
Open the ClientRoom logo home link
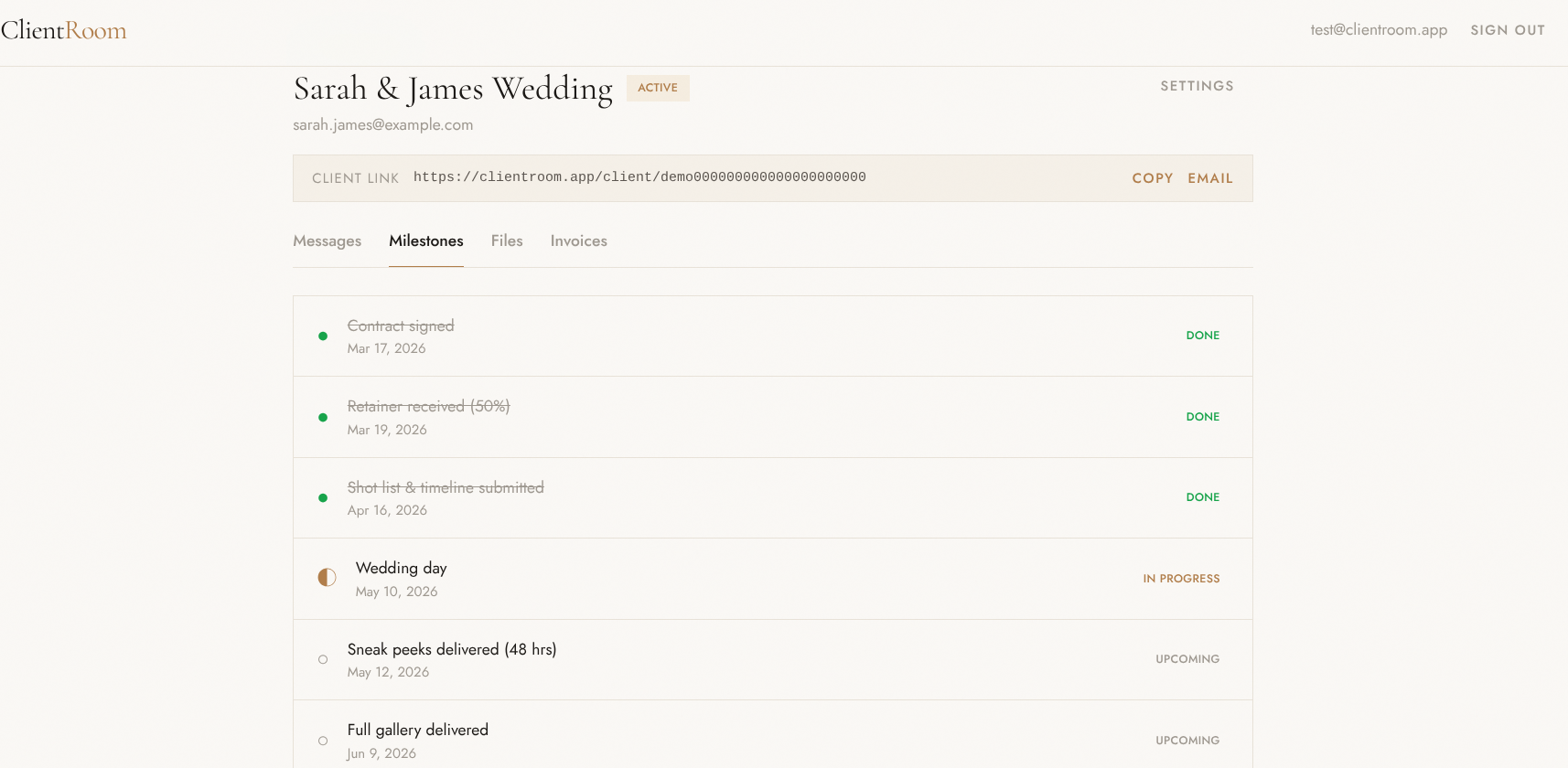click(64, 30)
